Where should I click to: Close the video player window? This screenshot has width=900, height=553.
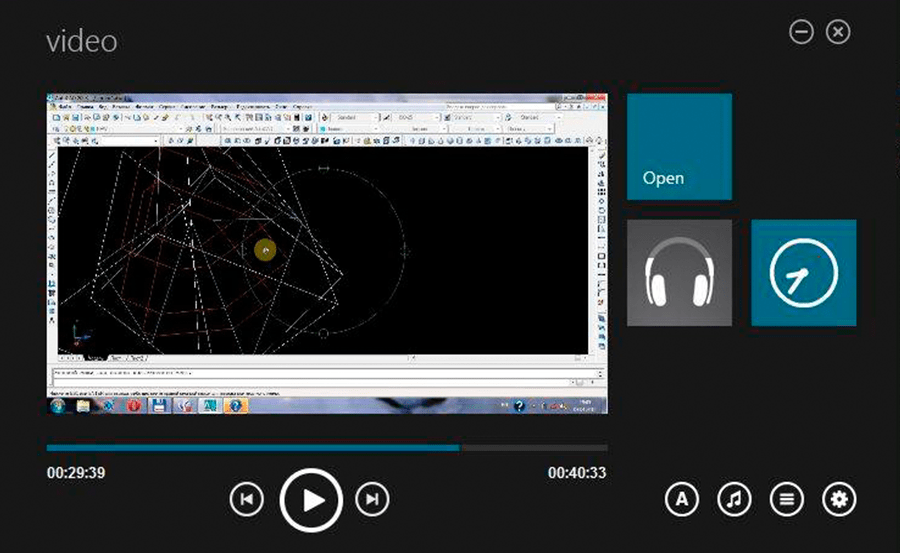click(x=838, y=33)
